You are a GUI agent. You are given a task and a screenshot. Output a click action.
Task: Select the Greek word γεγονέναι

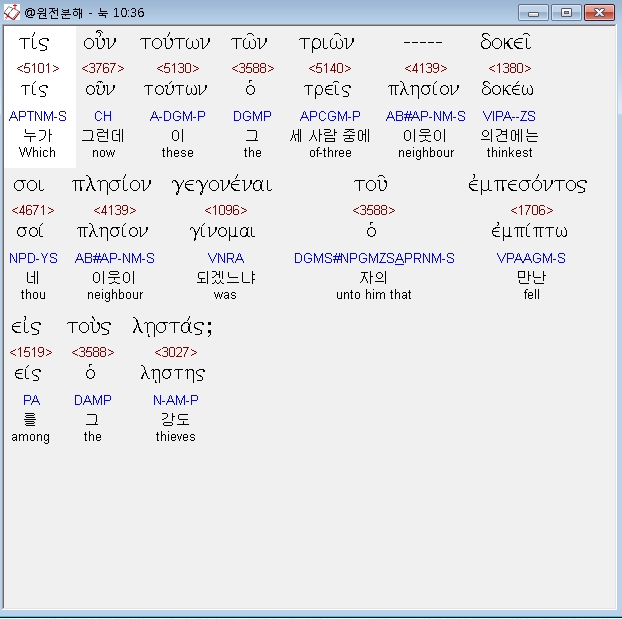pyautogui.click(x=222, y=185)
